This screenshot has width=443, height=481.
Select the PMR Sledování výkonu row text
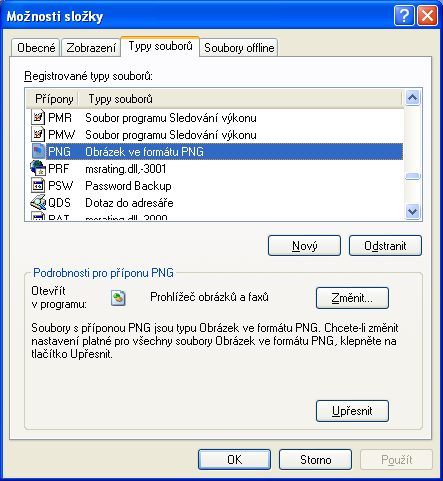click(x=171, y=118)
